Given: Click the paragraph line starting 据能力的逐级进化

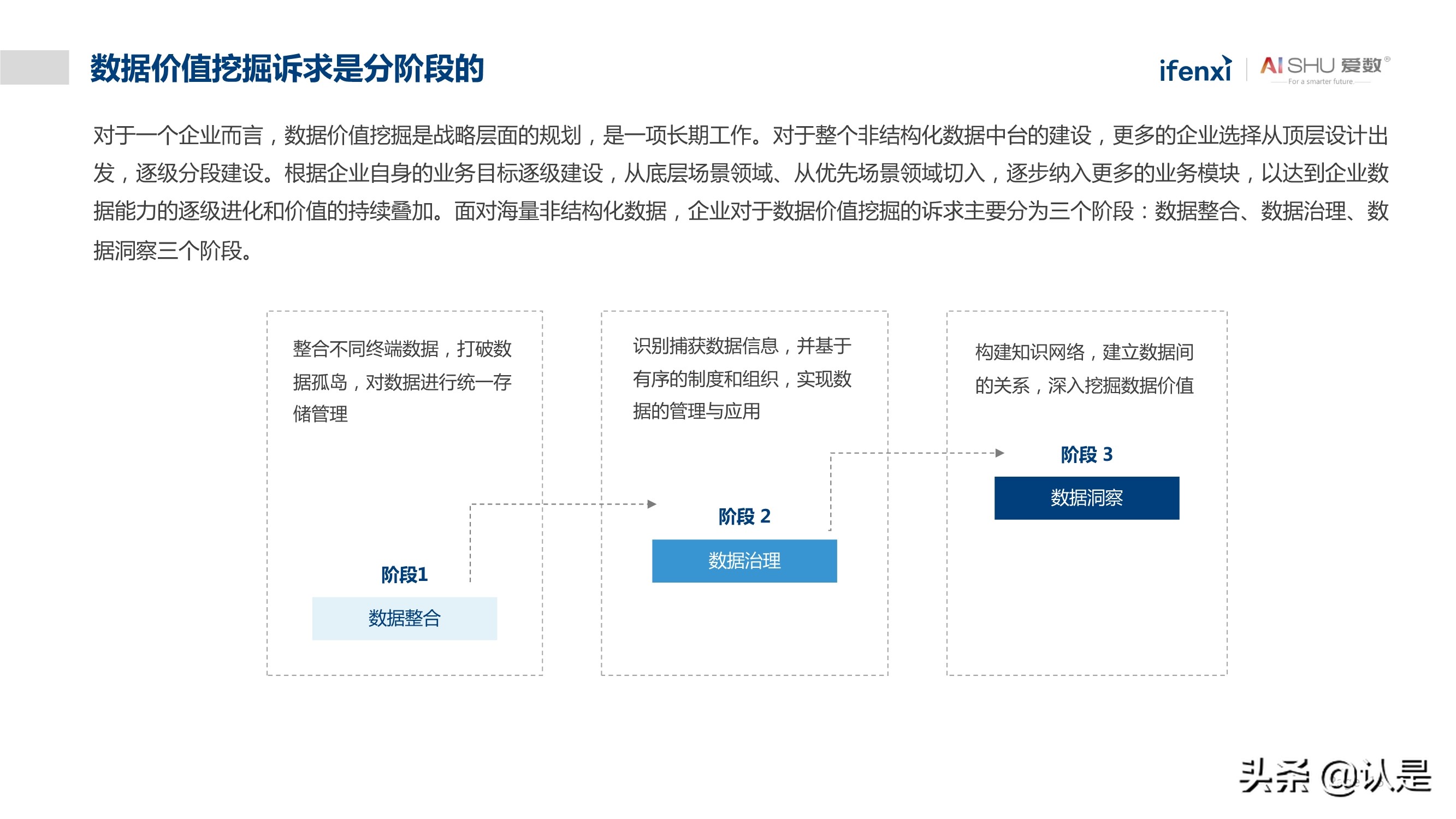Looking at the screenshot, I should pos(741,211).
